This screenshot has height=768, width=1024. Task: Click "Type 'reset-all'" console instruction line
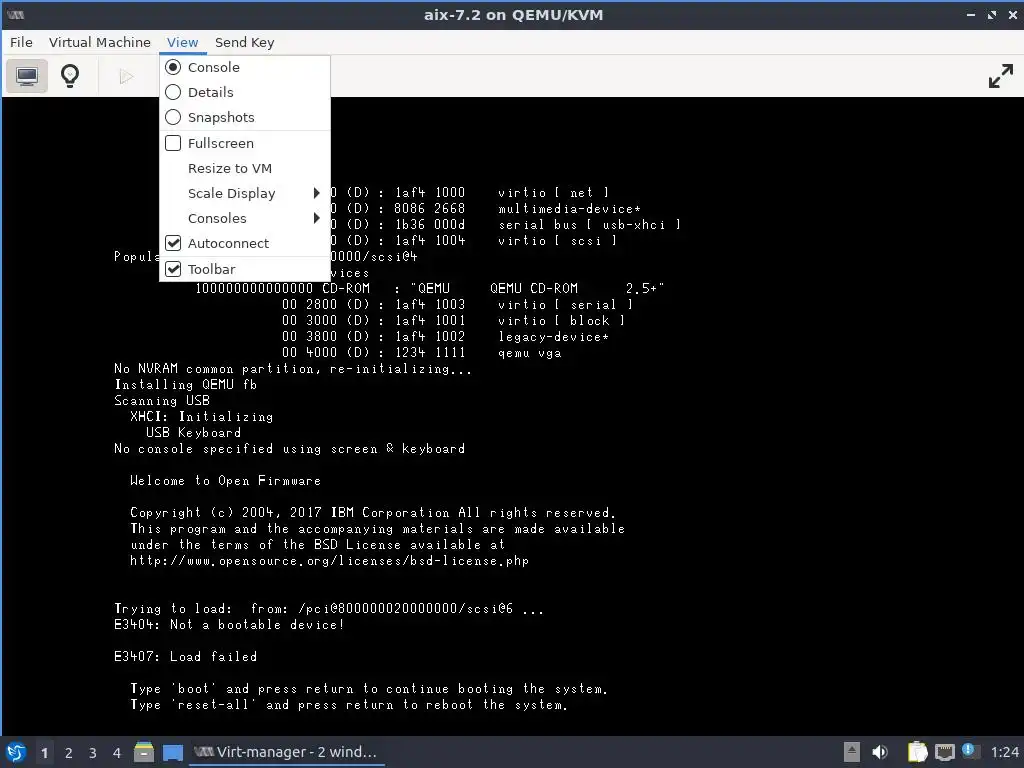[349, 705]
